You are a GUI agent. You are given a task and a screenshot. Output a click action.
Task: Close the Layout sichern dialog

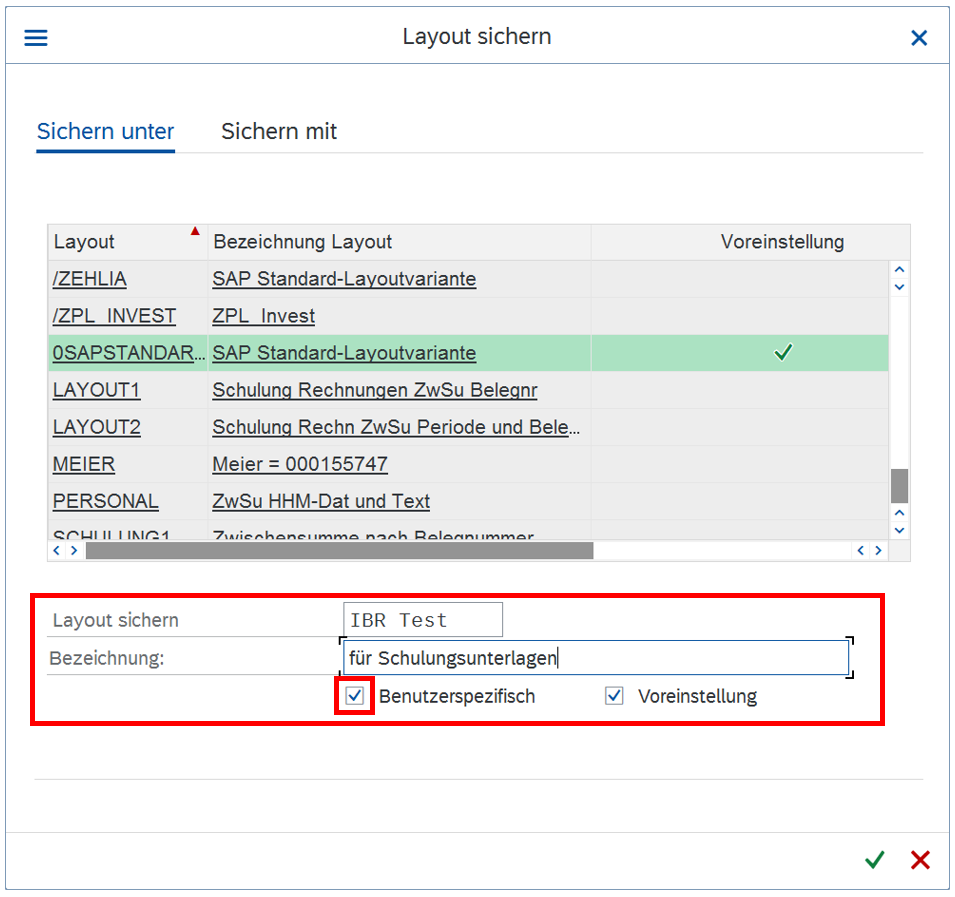click(918, 38)
